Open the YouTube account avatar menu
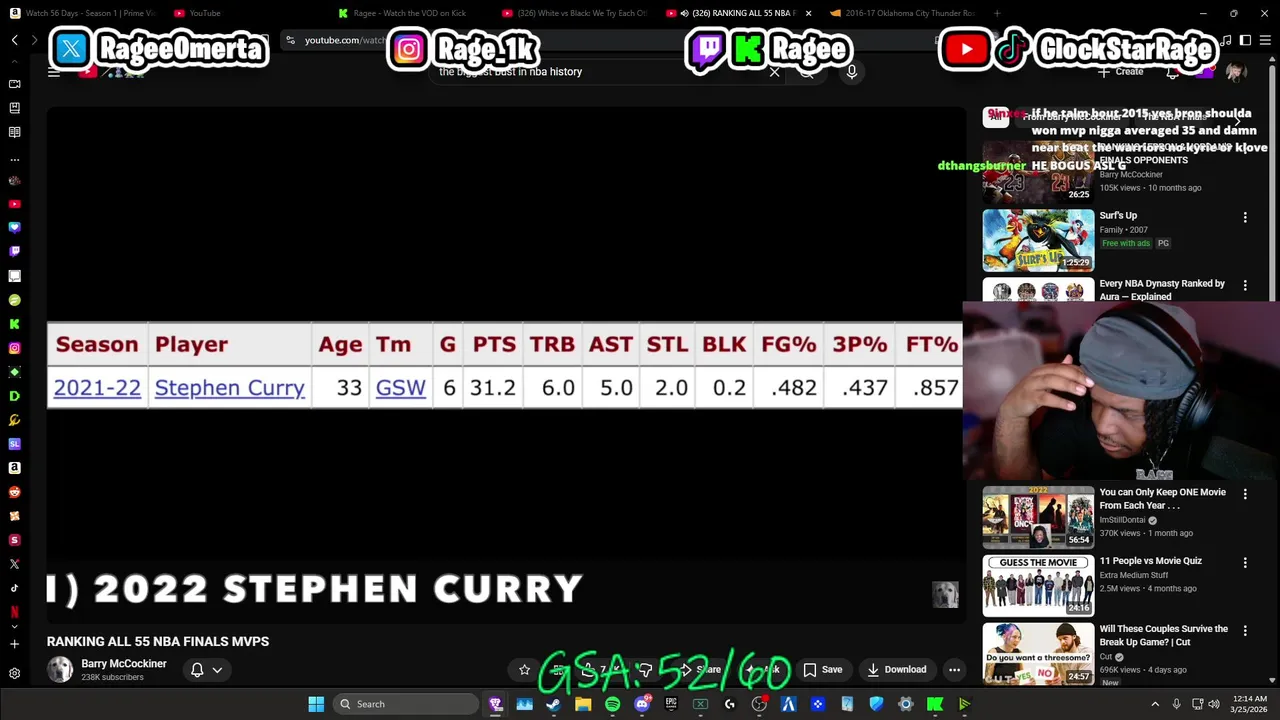The height and width of the screenshot is (720, 1280). point(1236,72)
